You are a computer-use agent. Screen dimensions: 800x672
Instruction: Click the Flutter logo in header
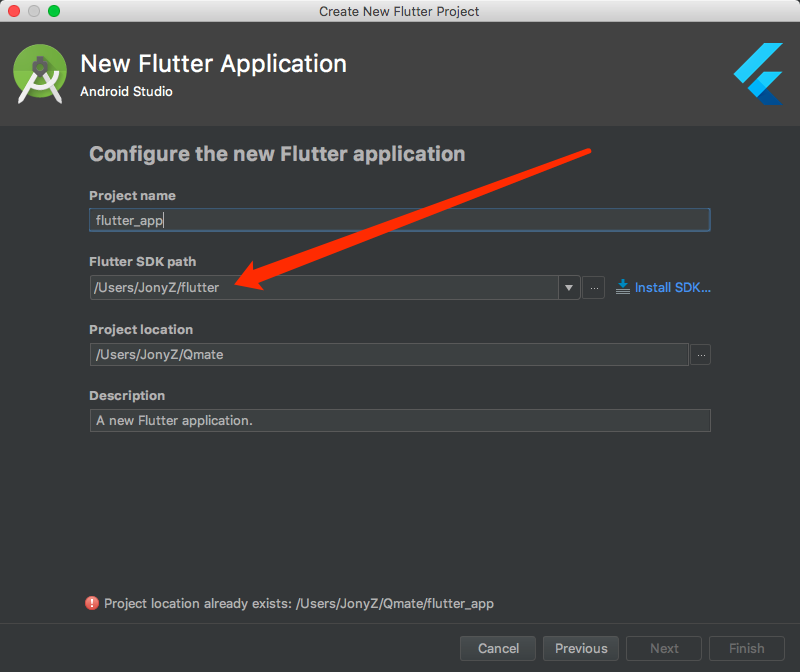click(759, 74)
